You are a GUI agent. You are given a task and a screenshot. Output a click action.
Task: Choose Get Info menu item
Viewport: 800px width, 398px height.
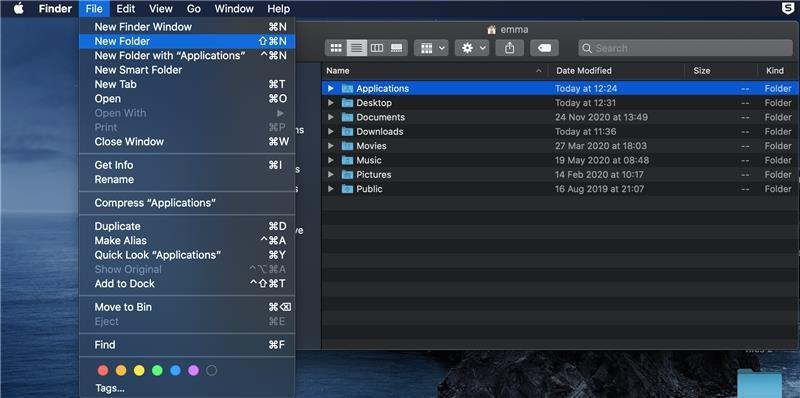point(187,165)
